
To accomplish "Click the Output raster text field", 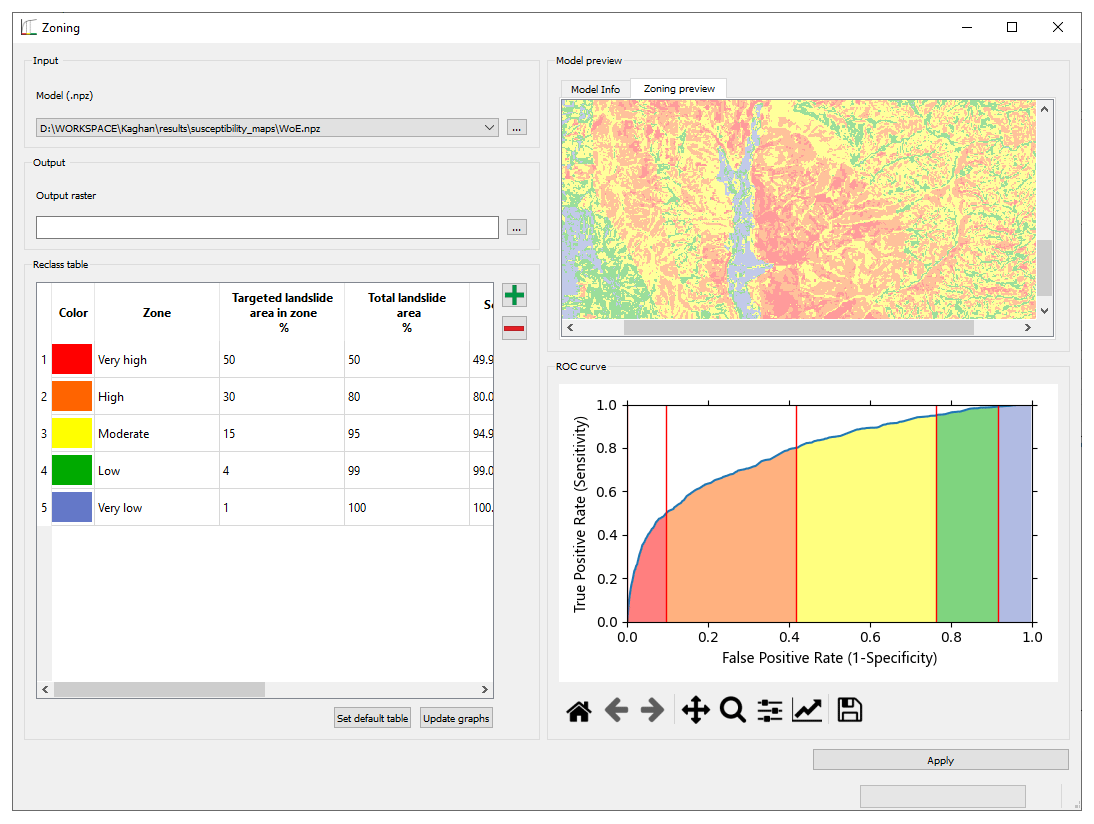I will [267, 228].
